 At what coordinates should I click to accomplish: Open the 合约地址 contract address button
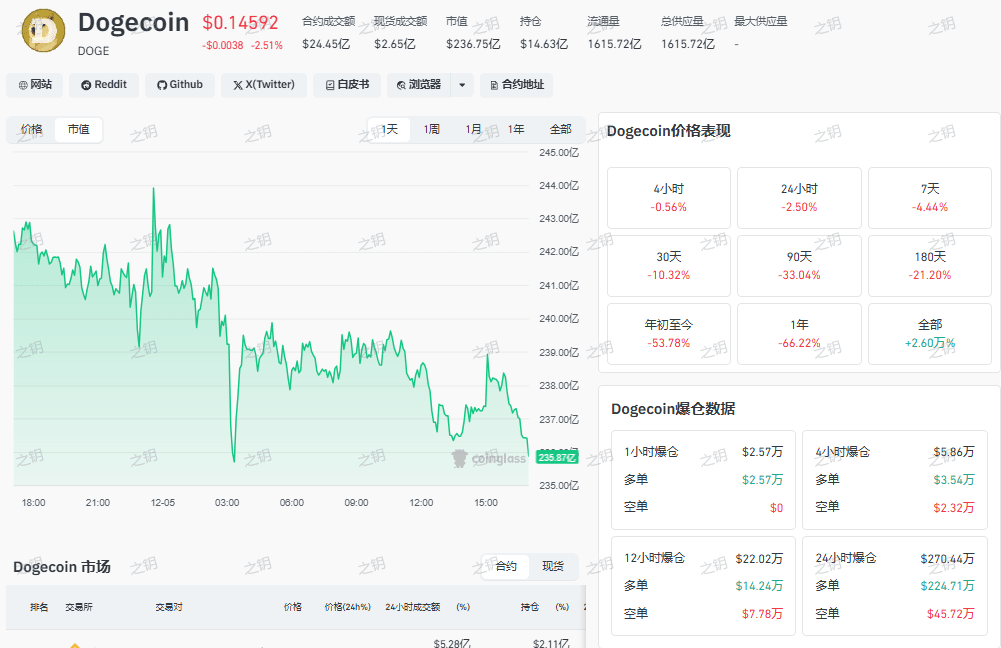click(516, 85)
